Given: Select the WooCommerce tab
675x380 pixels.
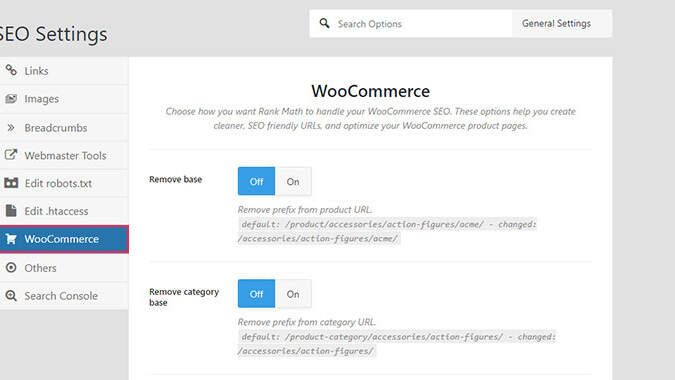Looking at the screenshot, I should pyautogui.click(x=64, y=239).
